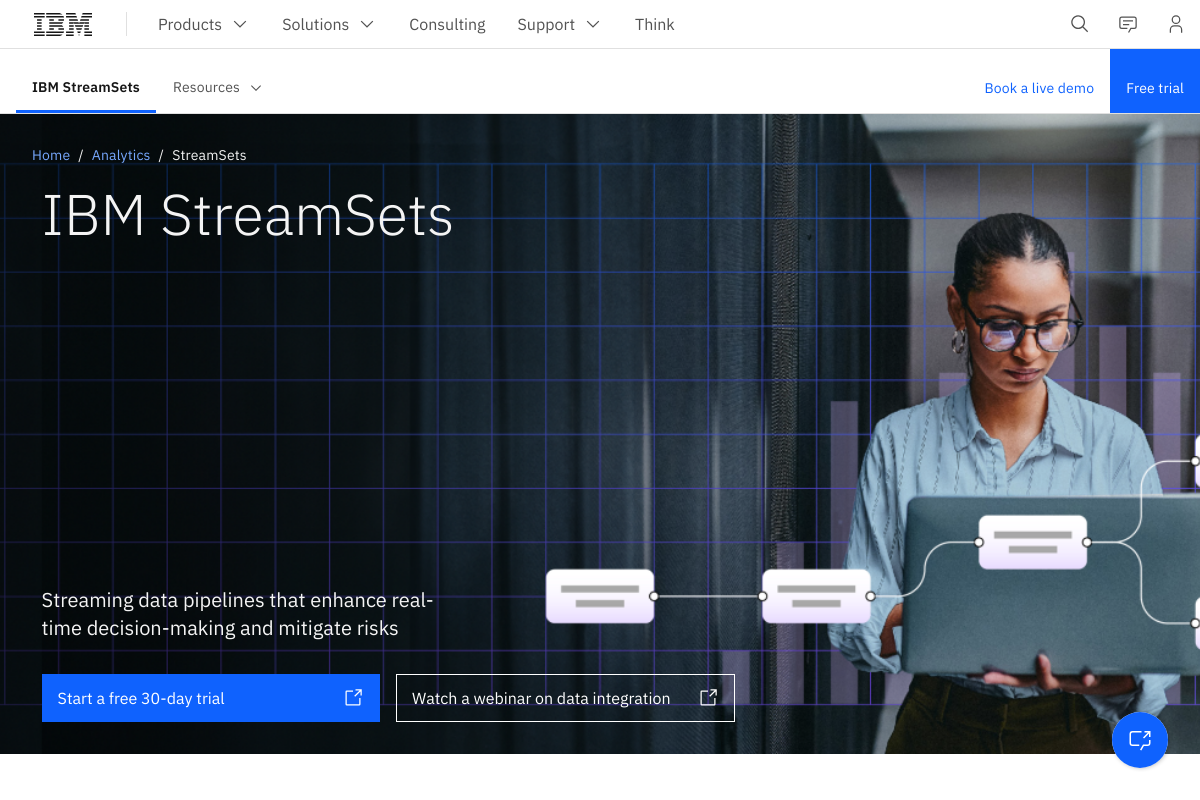This screenshot has height=800, width=1200.
Task: Open the user profile icon
Action: pos(1176,24)
